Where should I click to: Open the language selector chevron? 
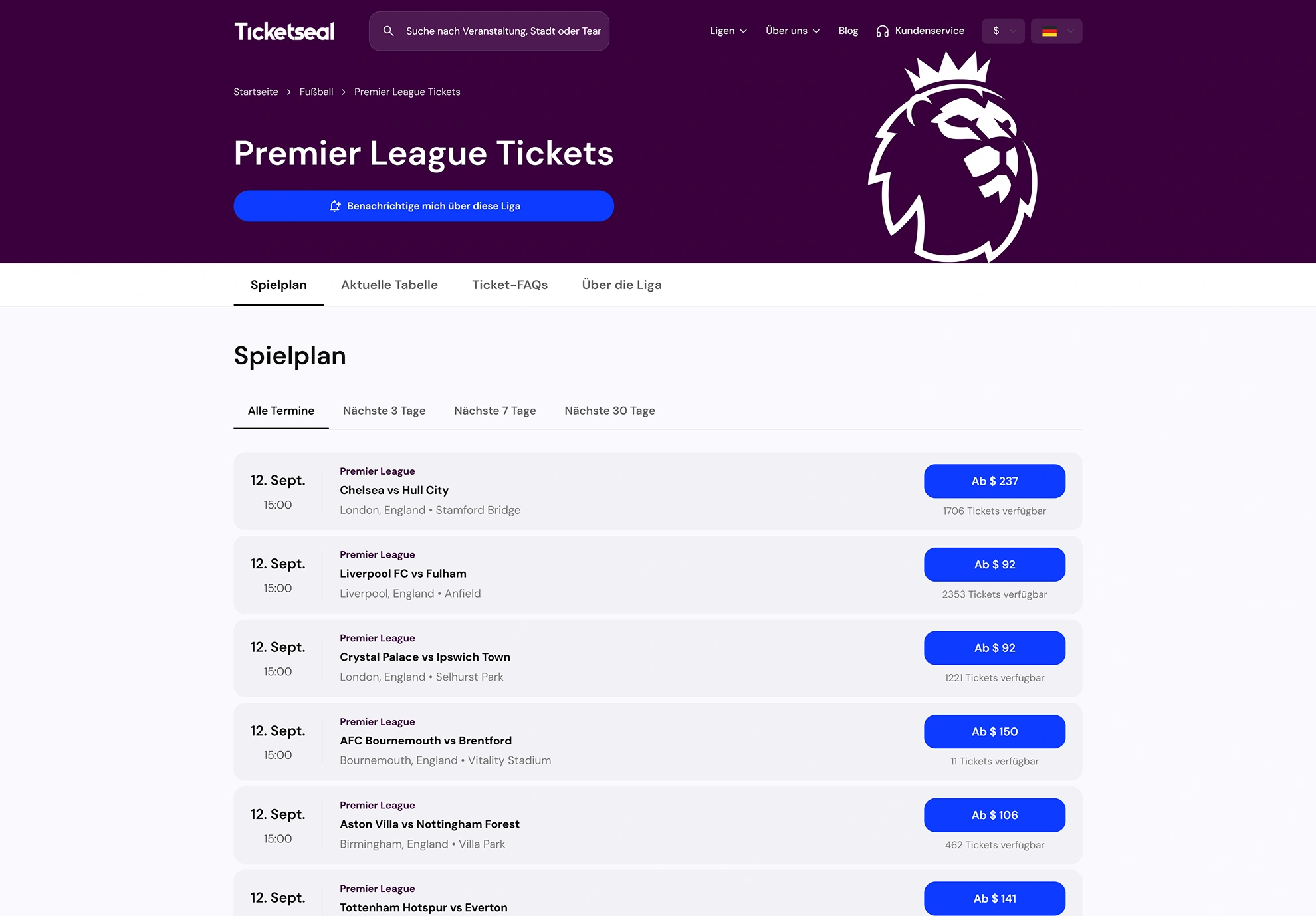point(1070,31)
